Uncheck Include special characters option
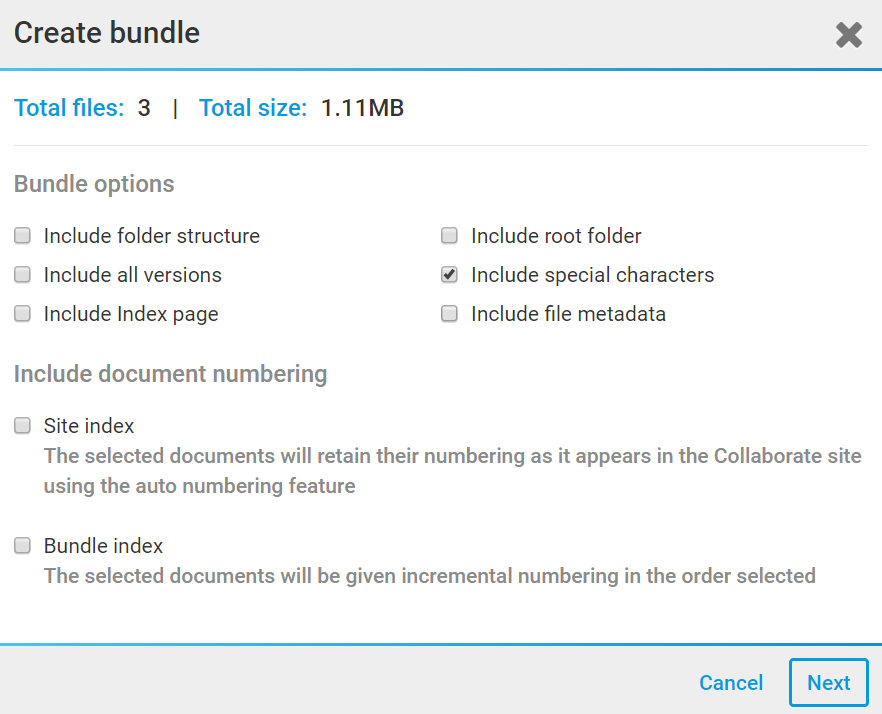 [450, 275]
